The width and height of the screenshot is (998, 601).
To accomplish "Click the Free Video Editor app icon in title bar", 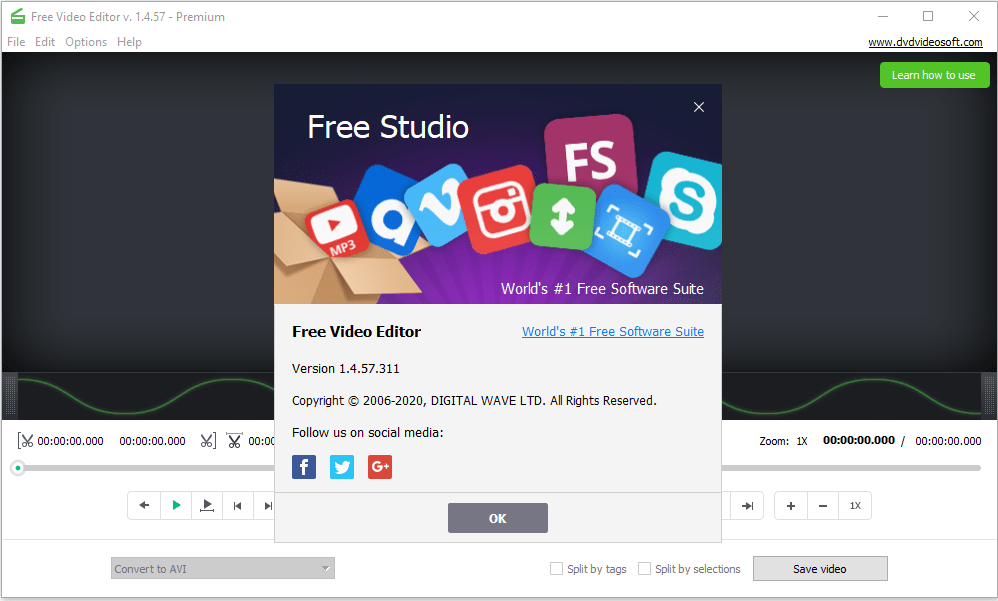I will click(18, 17).
